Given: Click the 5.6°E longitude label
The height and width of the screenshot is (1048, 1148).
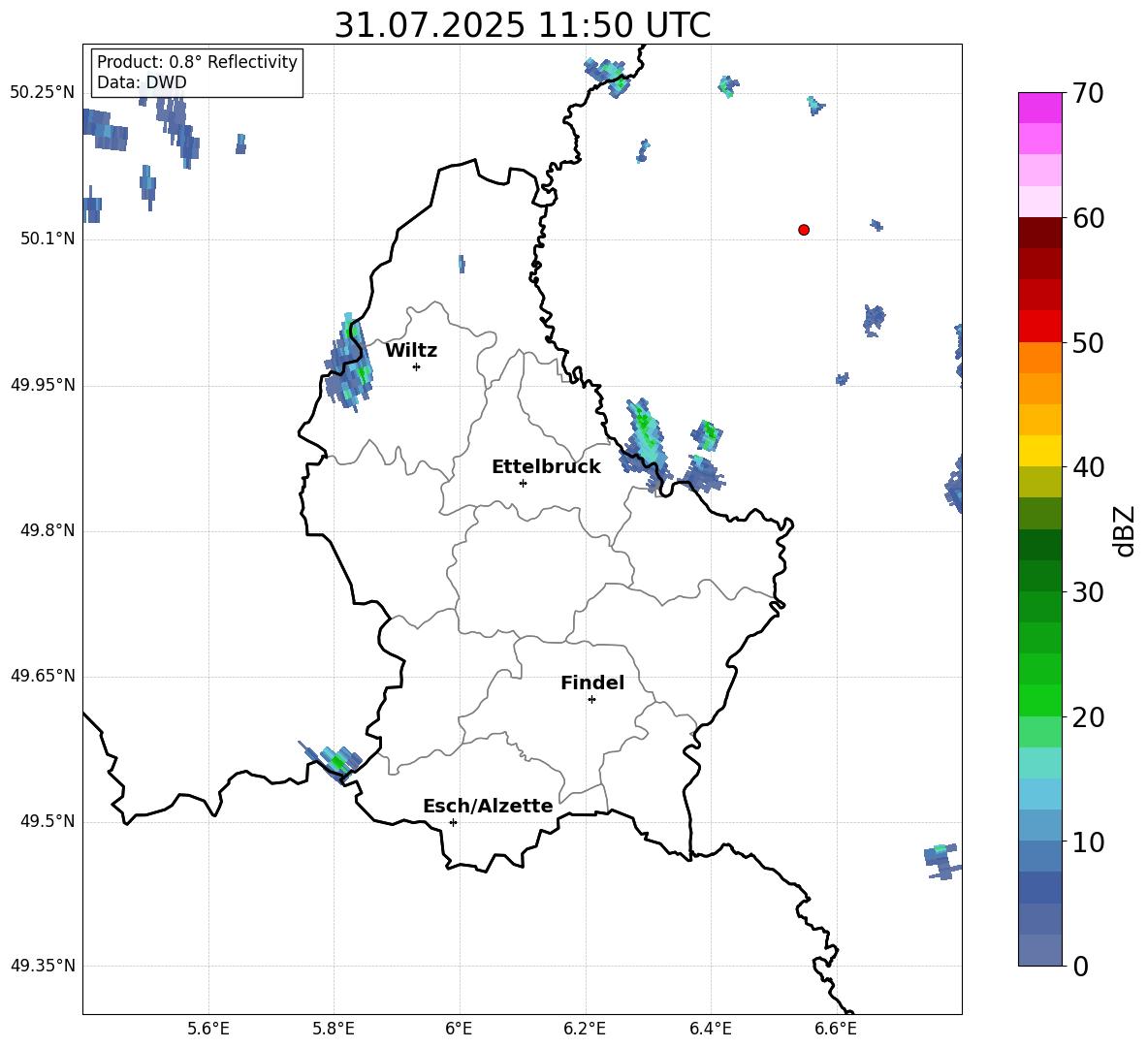Looking at the screenshot, I should tap(208, 1029).
